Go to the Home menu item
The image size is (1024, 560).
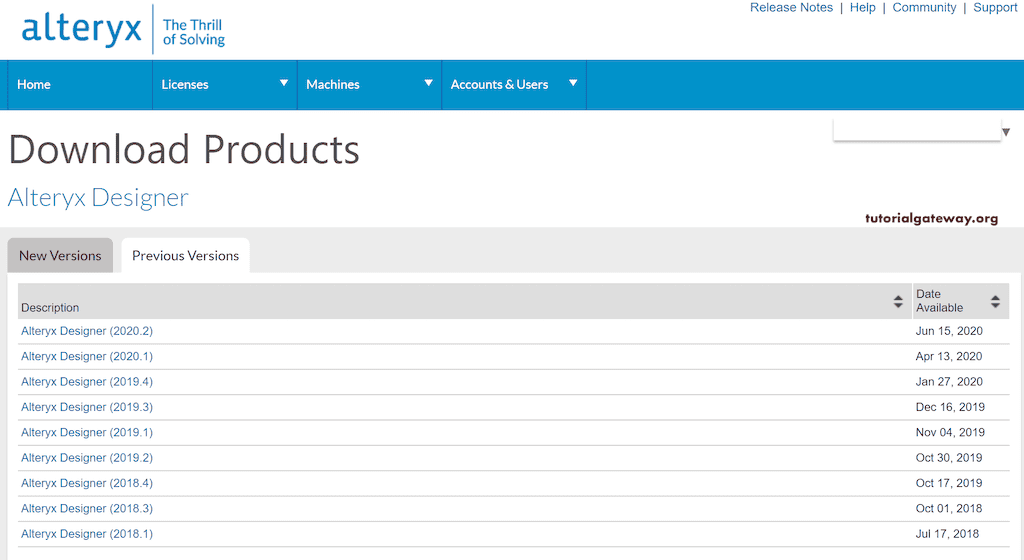click(34, 85)
